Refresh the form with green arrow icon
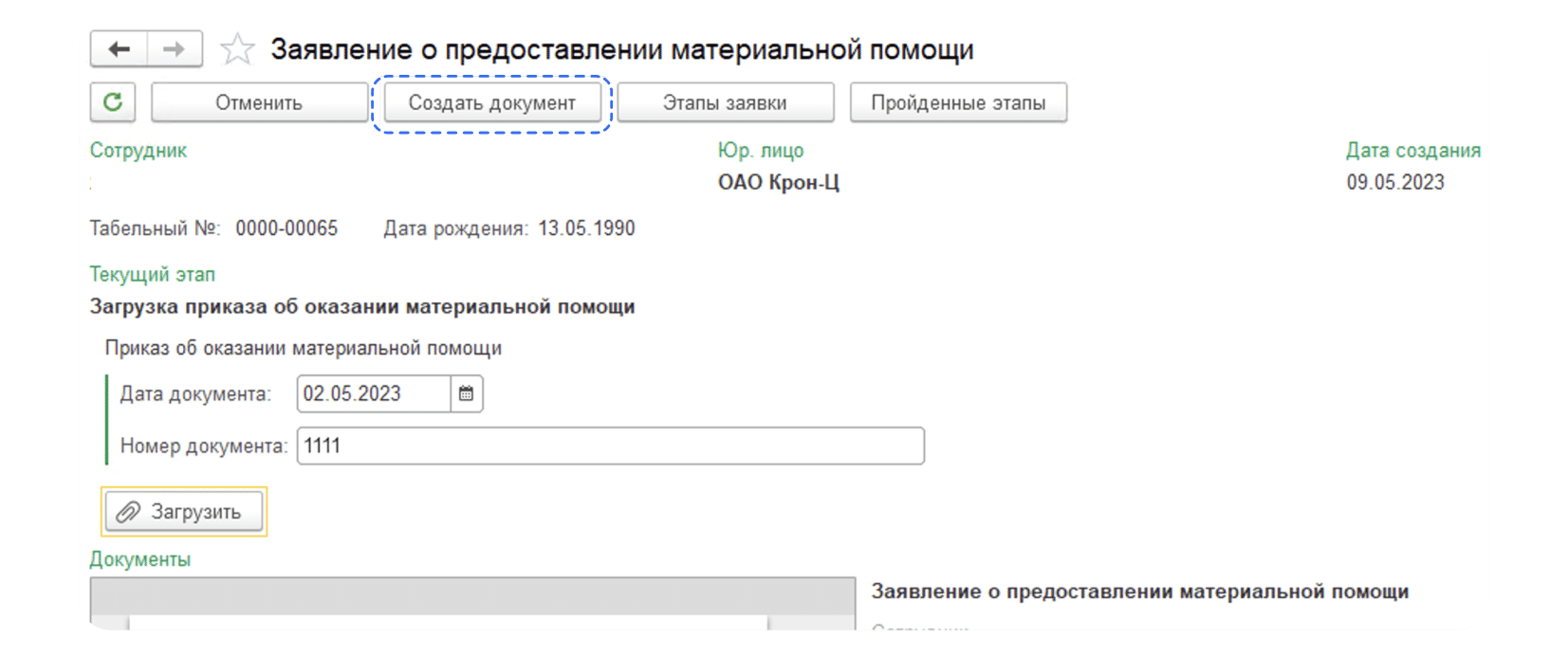1568x656 pixels. tap(113, 102)
